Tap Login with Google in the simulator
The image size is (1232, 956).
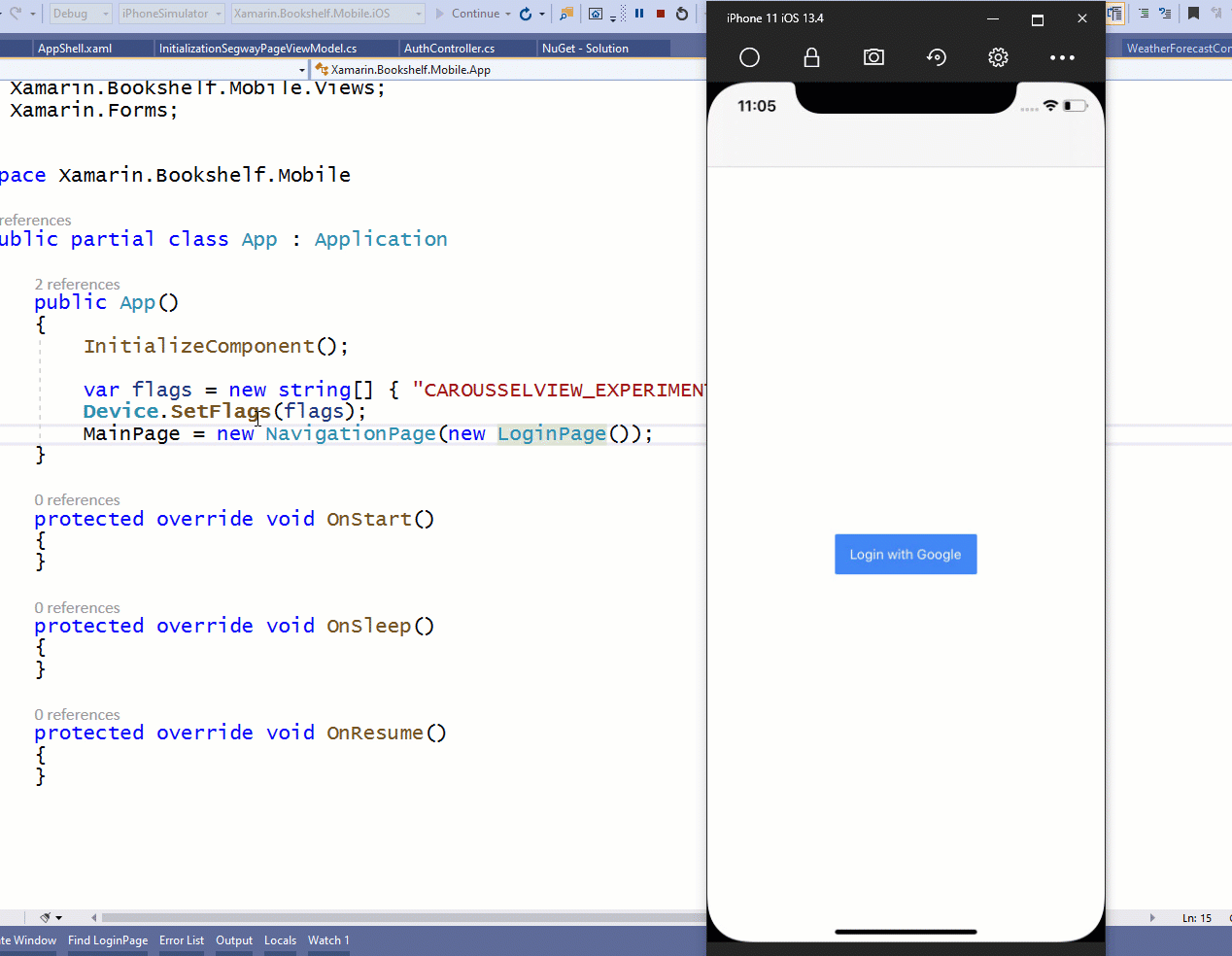906,554
